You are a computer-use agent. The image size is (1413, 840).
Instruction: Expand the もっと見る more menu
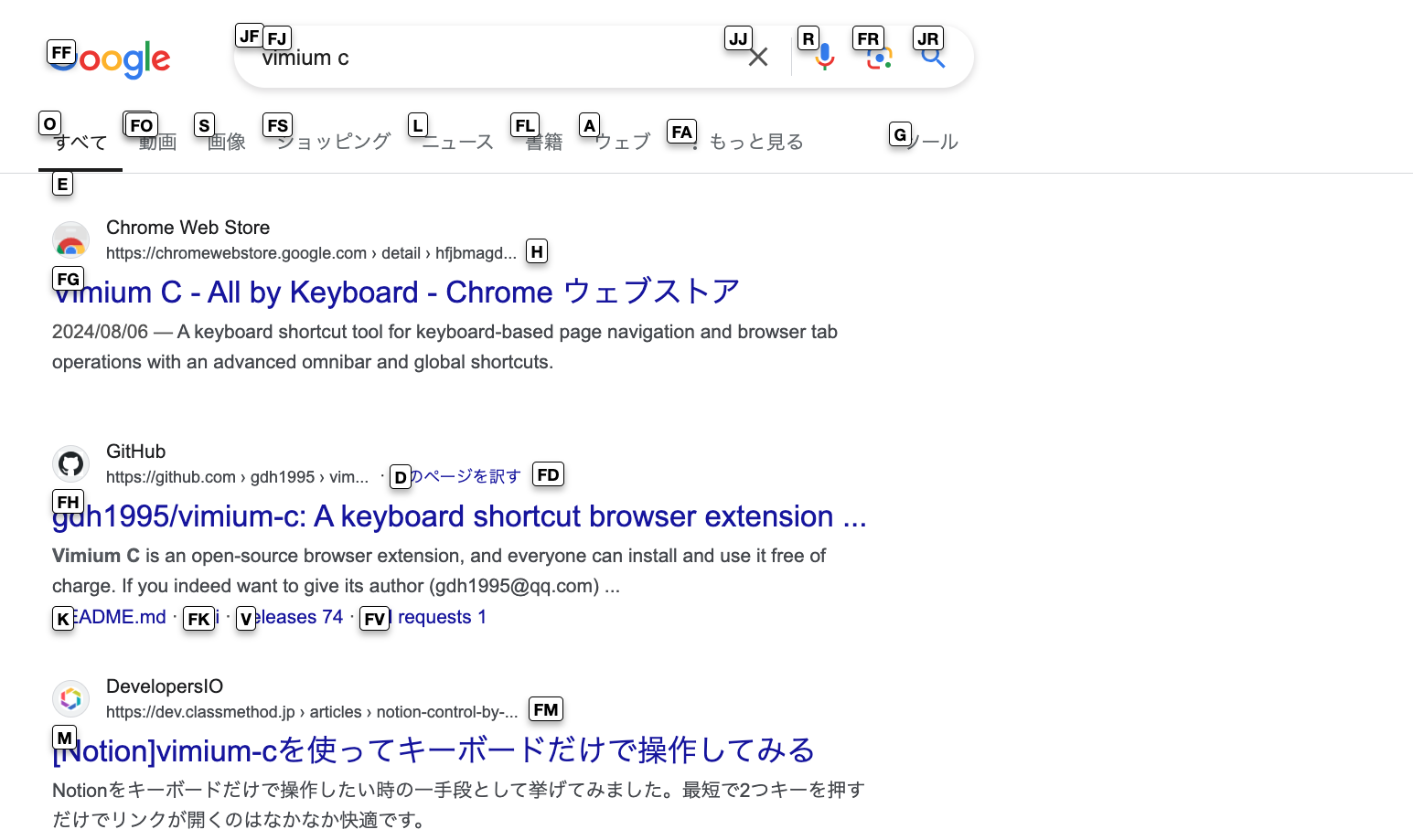point(748,142)
